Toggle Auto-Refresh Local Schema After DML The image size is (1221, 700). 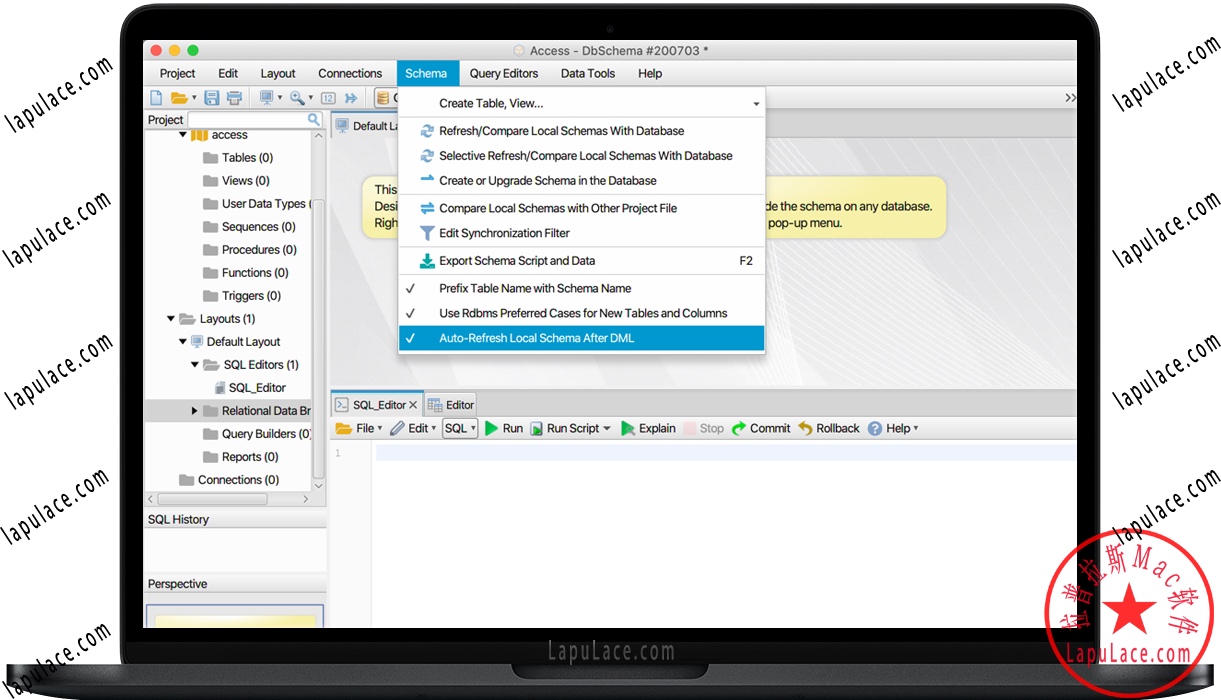[x=581, y=338]
